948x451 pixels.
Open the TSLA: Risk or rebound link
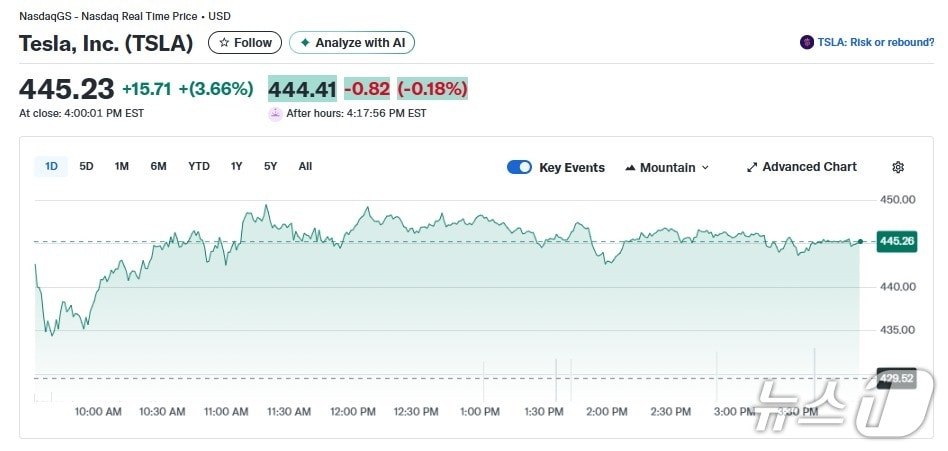pyautogui.click(x=875, y=42)
